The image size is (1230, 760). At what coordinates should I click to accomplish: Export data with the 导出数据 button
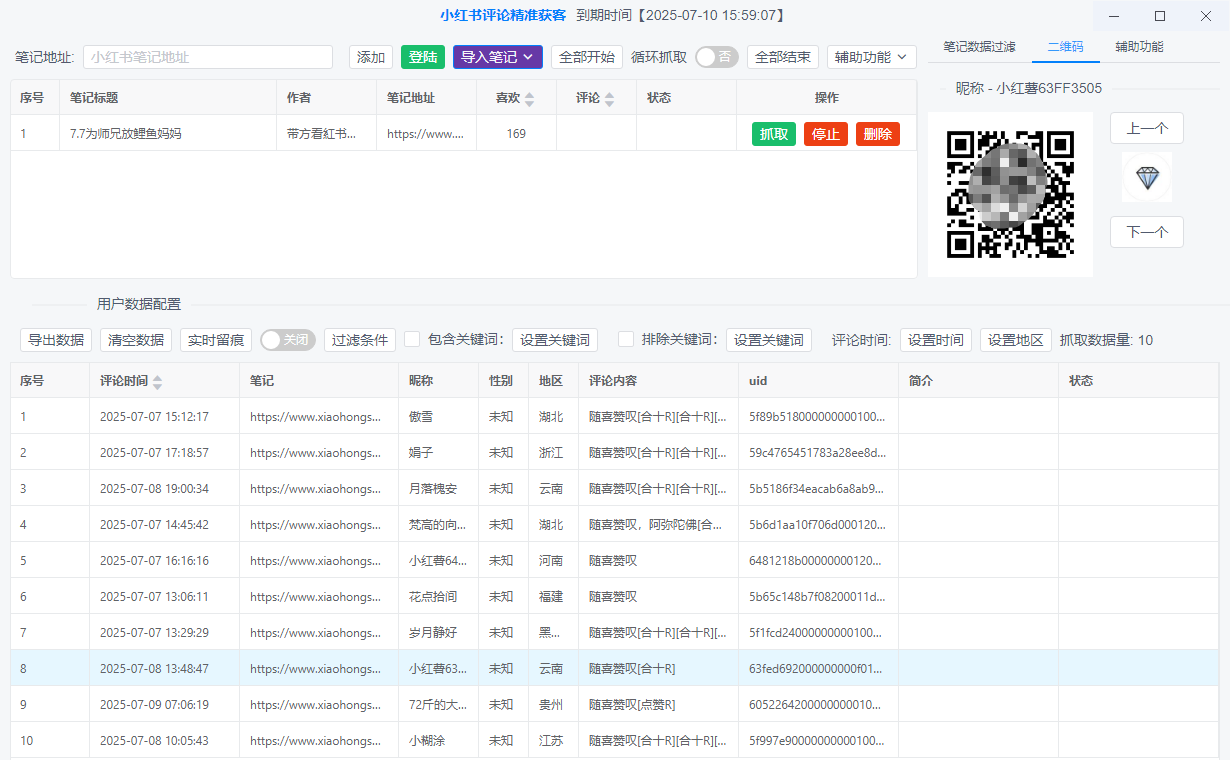tap(56, 340)
